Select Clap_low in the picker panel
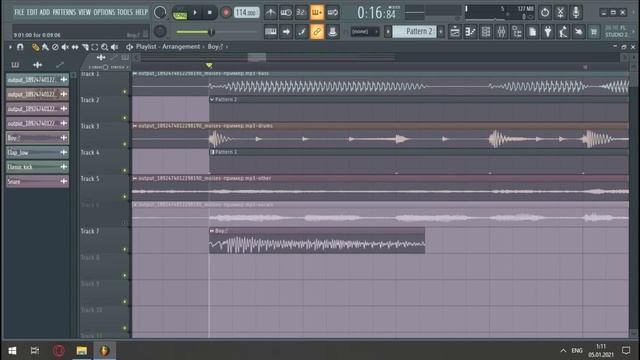 [x=37, y=152]
